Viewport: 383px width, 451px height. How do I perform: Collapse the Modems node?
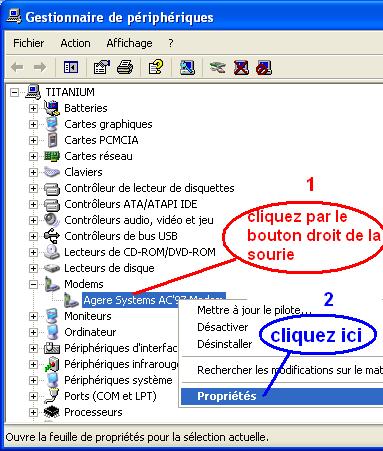click(x=33, y=284)
